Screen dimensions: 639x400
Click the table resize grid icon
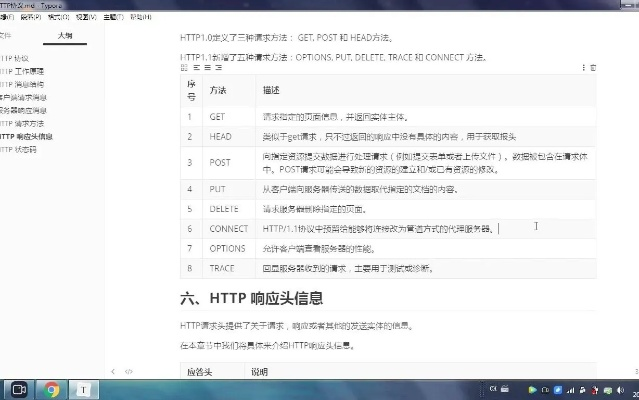pos(183,68)
